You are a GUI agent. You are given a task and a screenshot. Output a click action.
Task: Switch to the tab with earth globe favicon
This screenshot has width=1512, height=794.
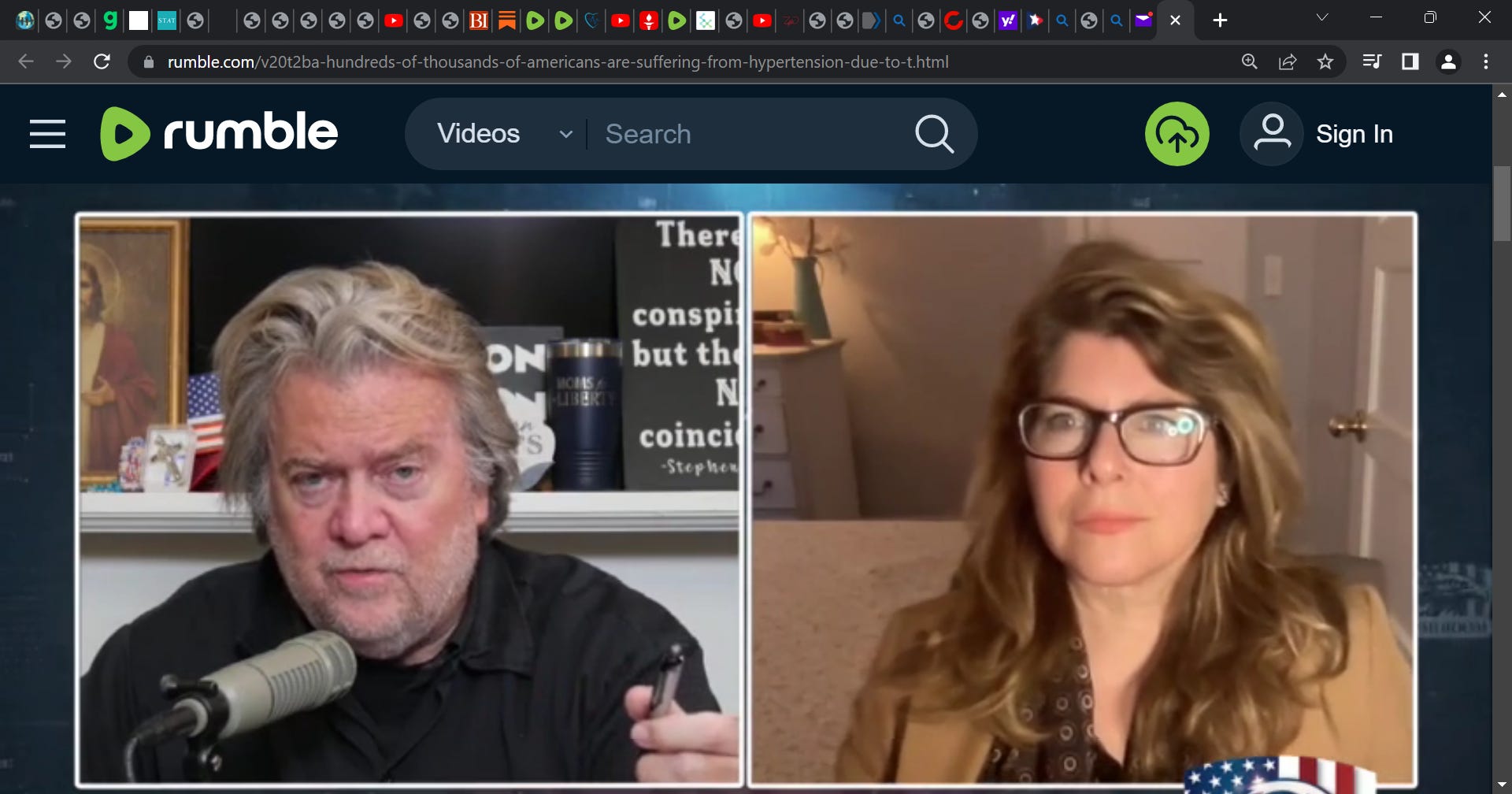[25, 20]
